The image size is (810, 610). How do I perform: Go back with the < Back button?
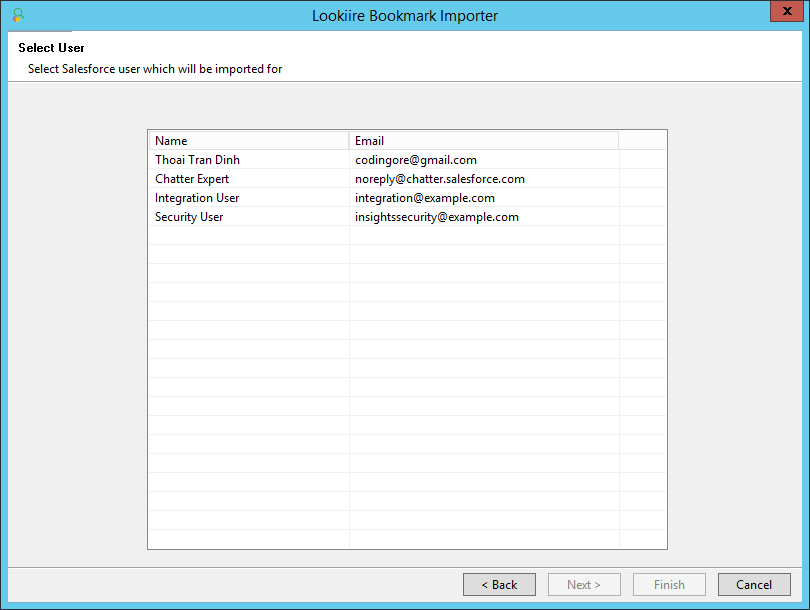(499, 584)
